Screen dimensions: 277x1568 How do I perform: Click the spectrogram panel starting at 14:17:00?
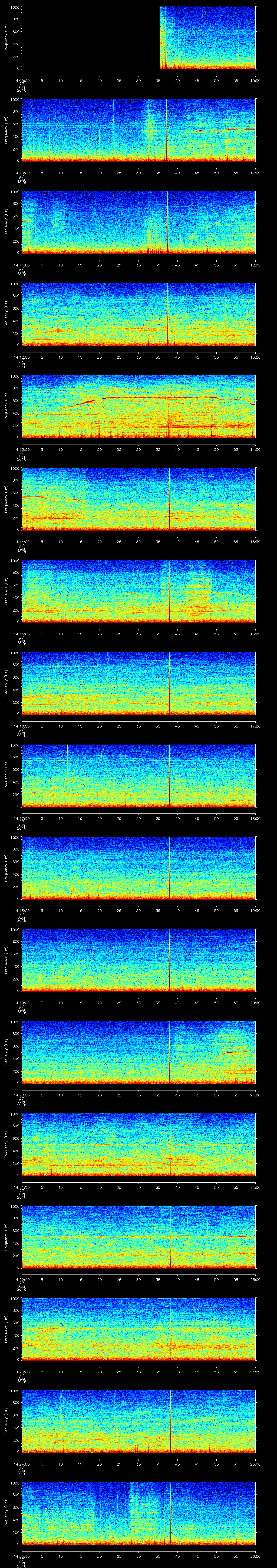139,775
